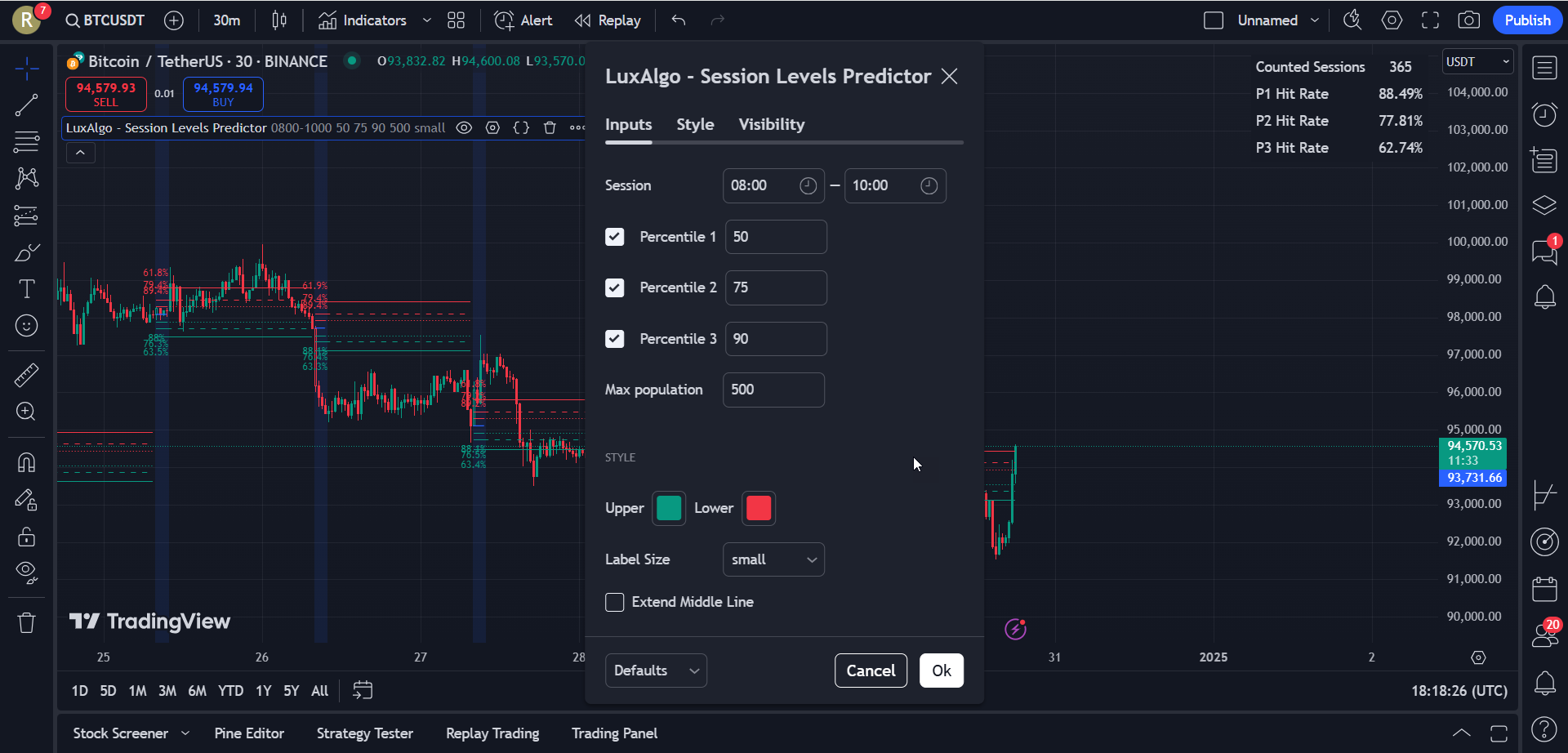Open the economic calendar panel
1568x753 pixels.
point(1544,588)
